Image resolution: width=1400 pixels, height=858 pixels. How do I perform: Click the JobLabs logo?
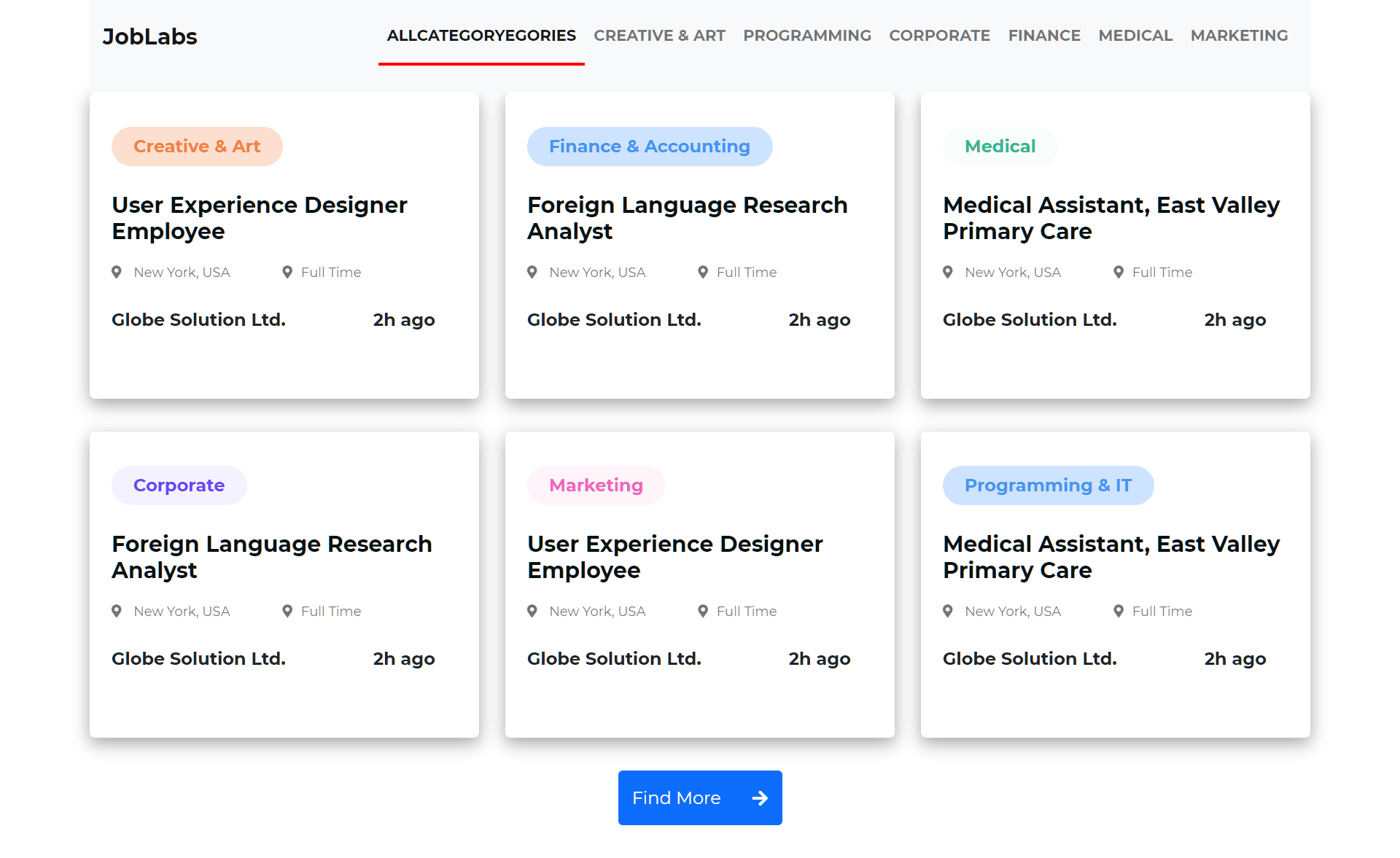(149, 36)
